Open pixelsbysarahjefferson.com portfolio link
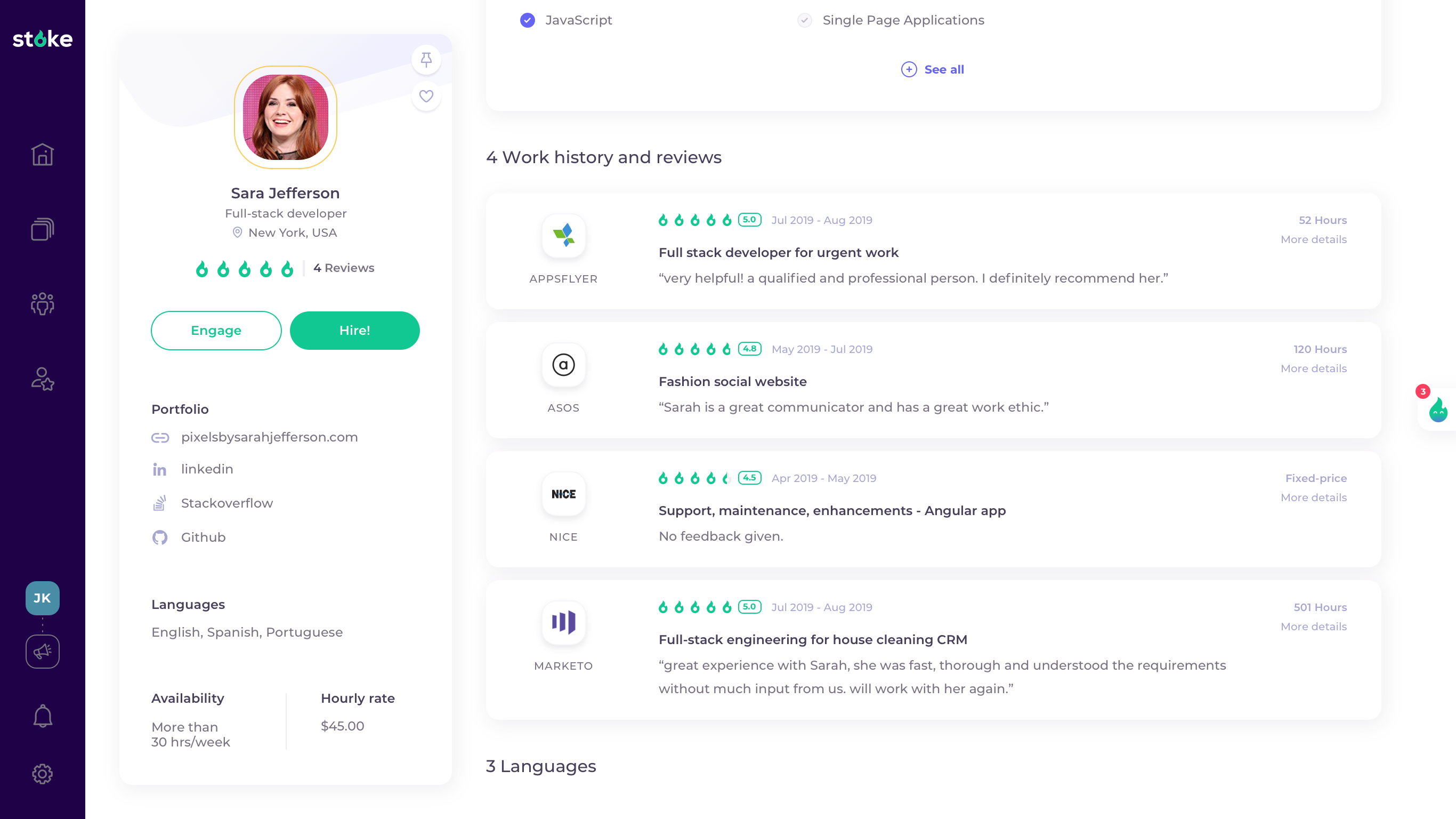This screenshot has width=1456, height=819. [269, 437]
